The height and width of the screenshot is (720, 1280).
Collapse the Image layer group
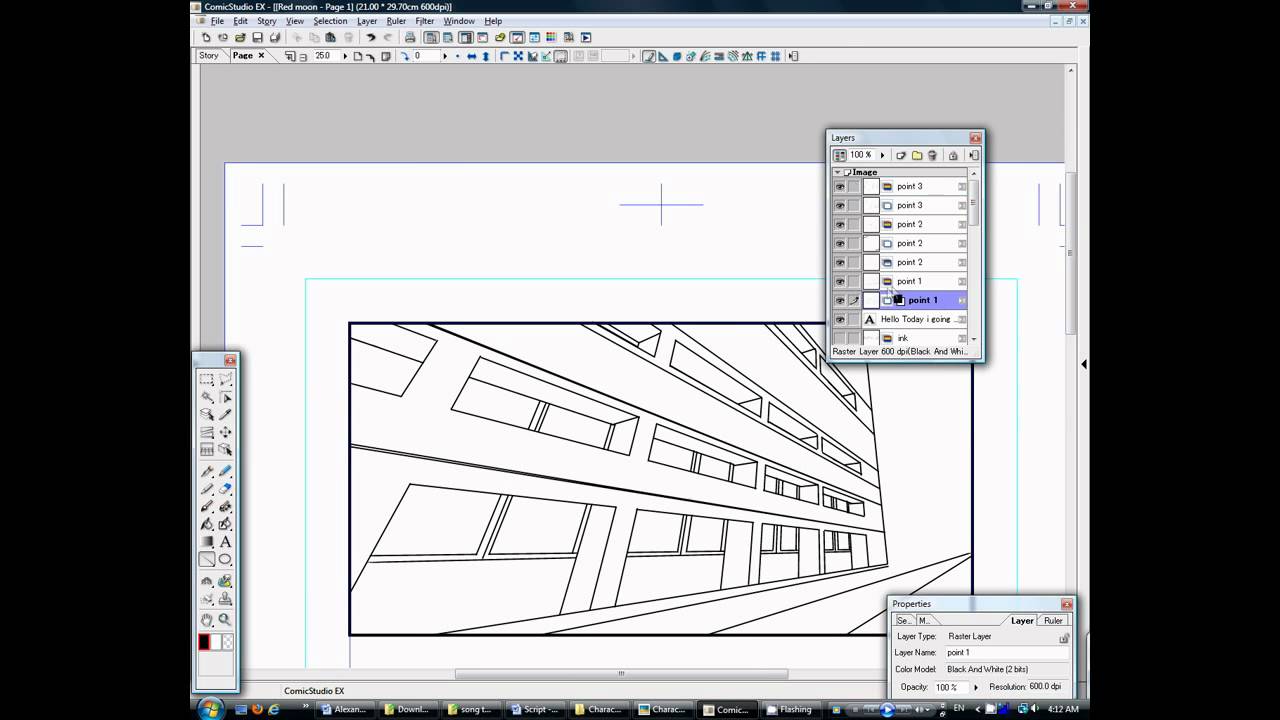(838, 172)
